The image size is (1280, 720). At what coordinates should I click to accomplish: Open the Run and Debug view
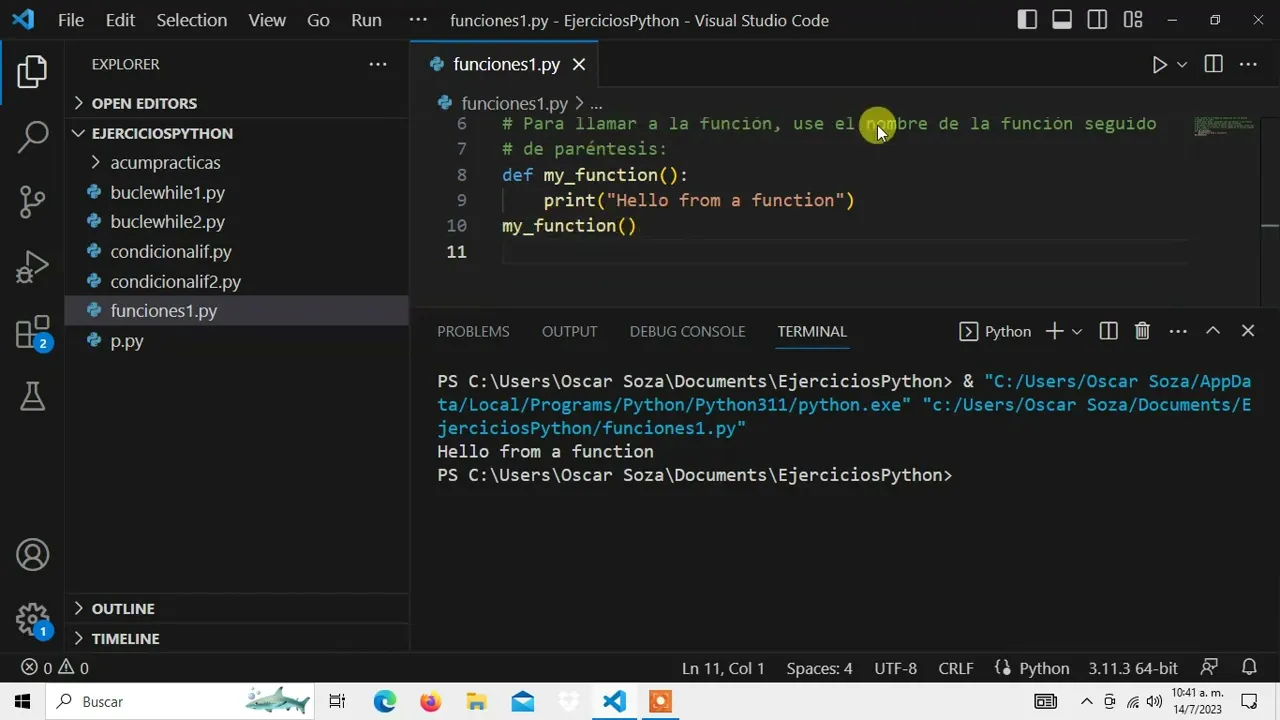coord(32,267)
